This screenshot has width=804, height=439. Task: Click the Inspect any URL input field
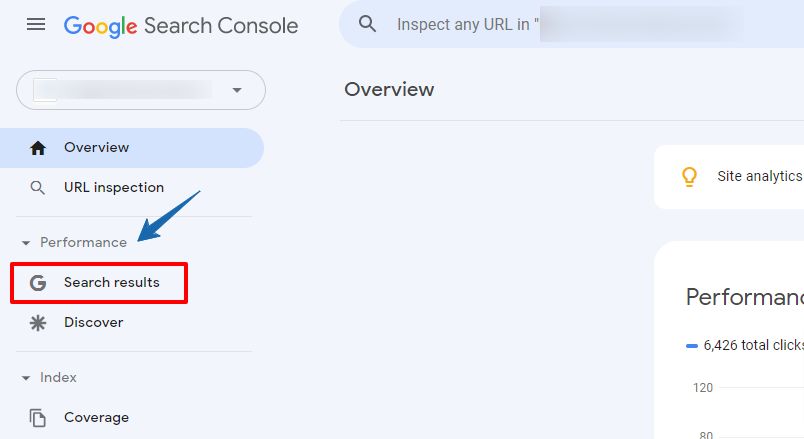(571, 24)
